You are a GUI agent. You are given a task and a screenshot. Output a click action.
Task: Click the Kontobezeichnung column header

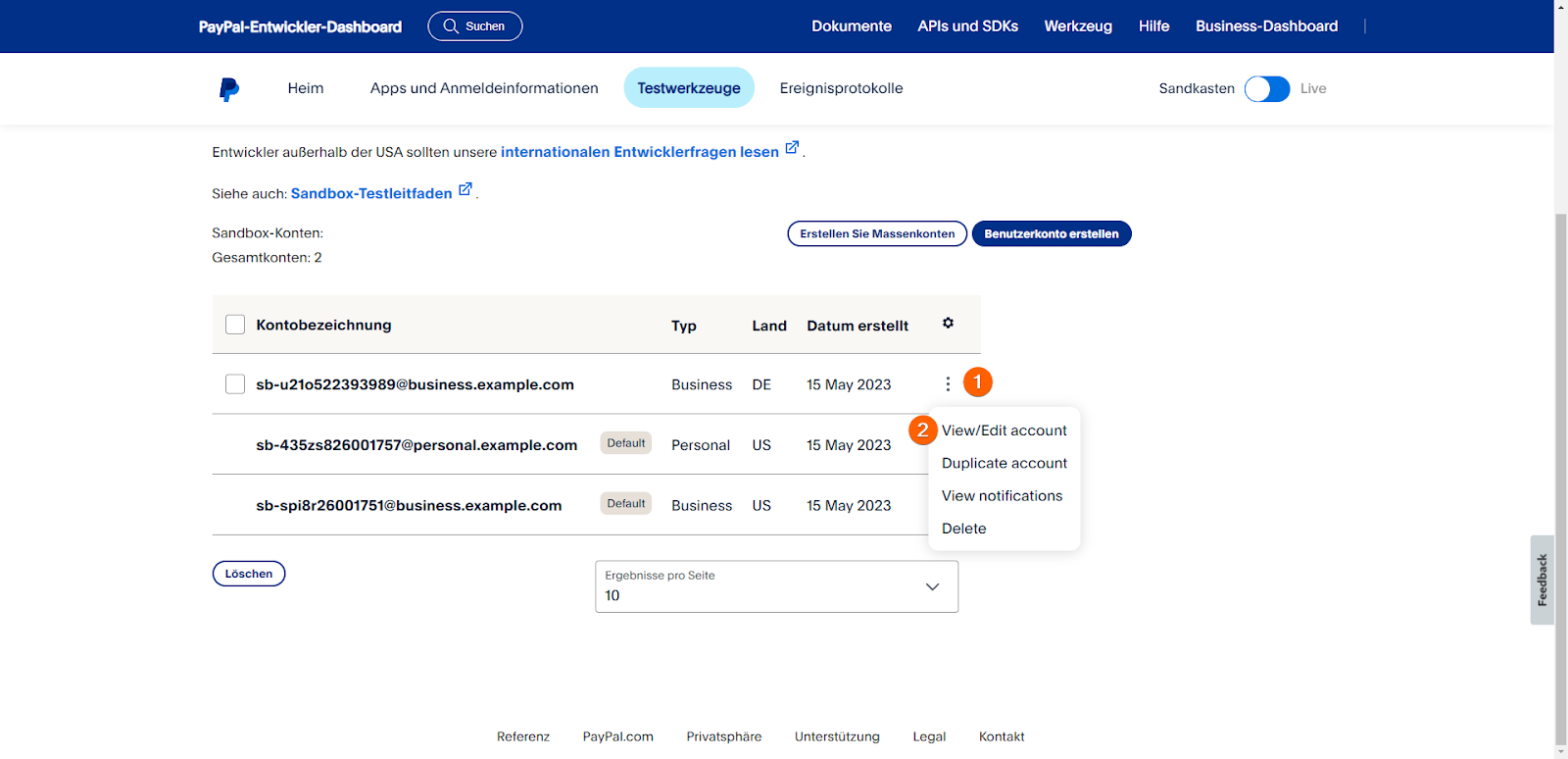(323, 325)
